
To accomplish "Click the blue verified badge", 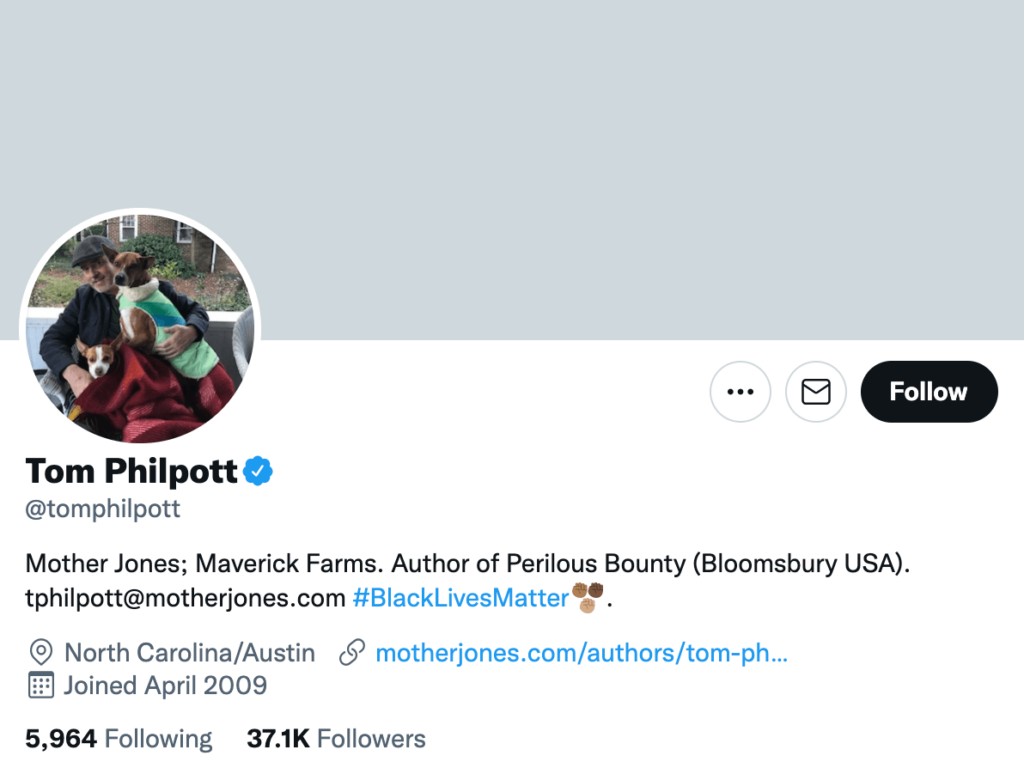I will 260,470.
